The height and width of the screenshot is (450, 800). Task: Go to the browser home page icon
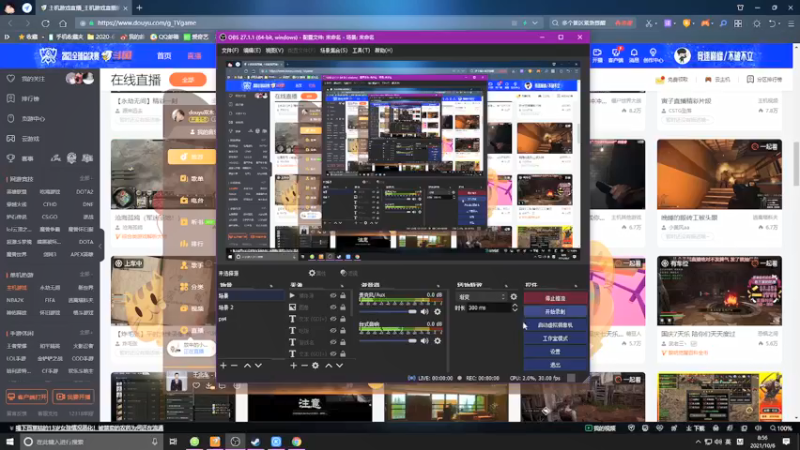63,23
